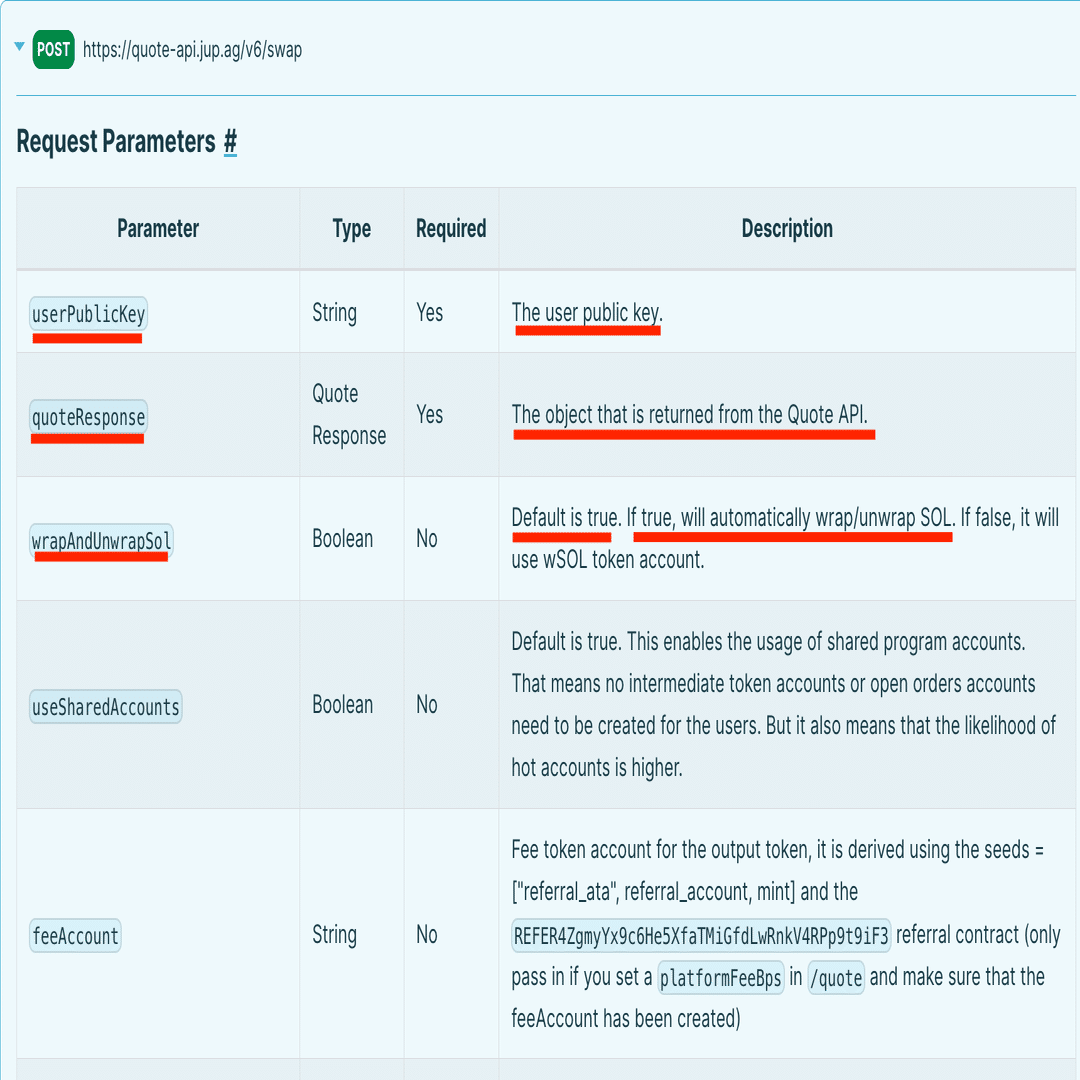
Task: Click 'feeAccount has been created)' text
Action: [x=626, y=1019]
